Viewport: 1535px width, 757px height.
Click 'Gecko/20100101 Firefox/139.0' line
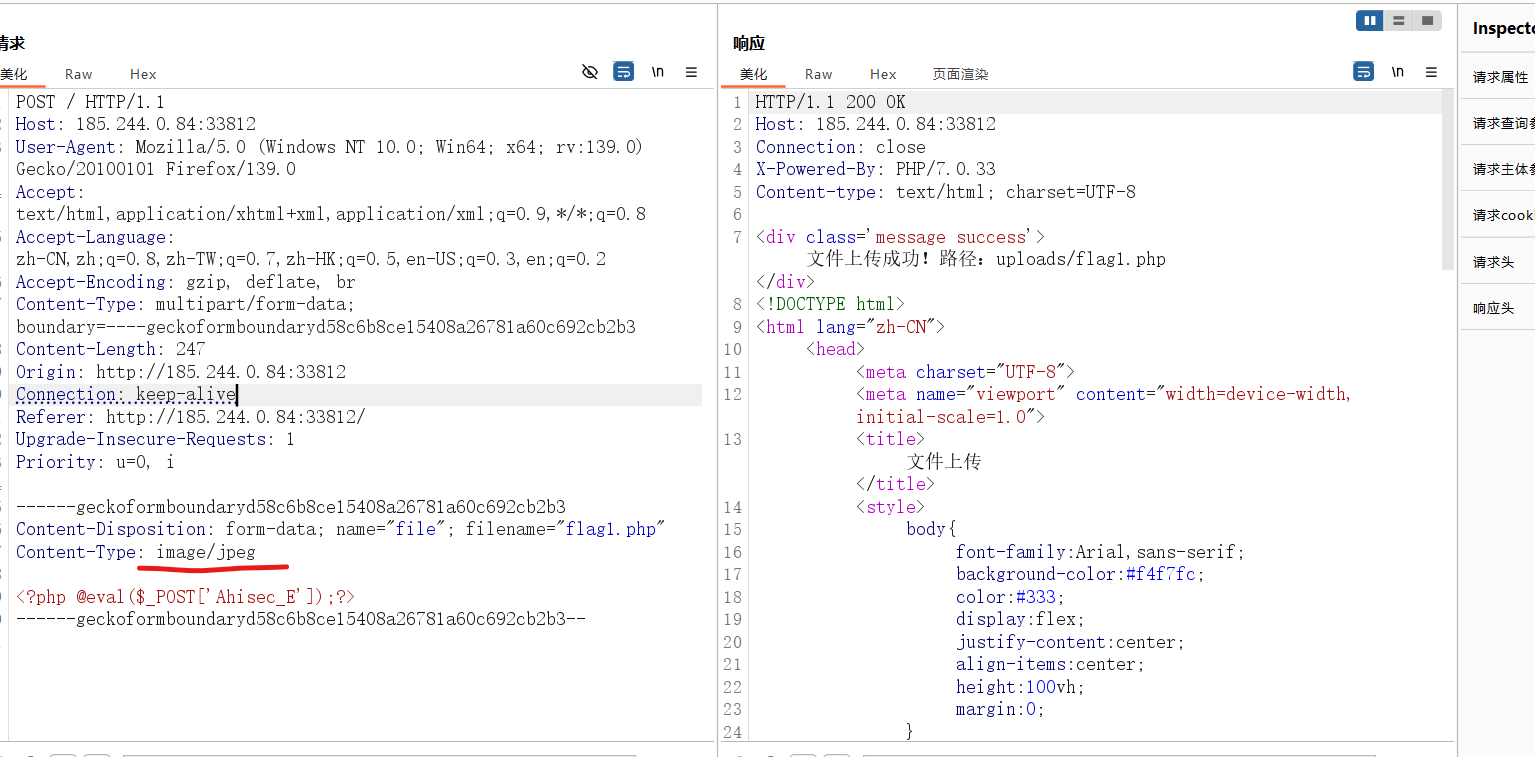pos(156,169)
